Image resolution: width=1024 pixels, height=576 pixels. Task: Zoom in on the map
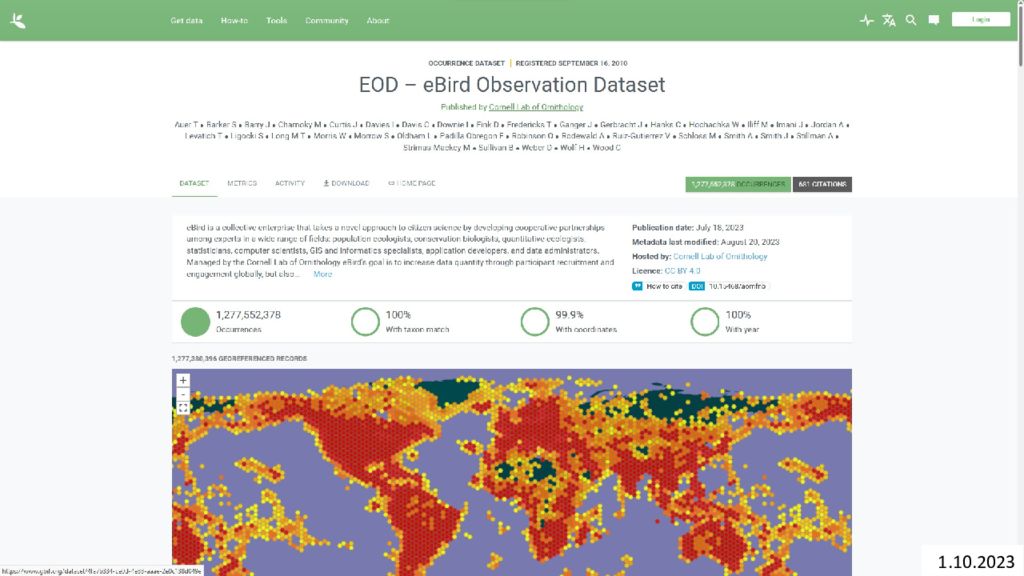(x=183, y=380)
